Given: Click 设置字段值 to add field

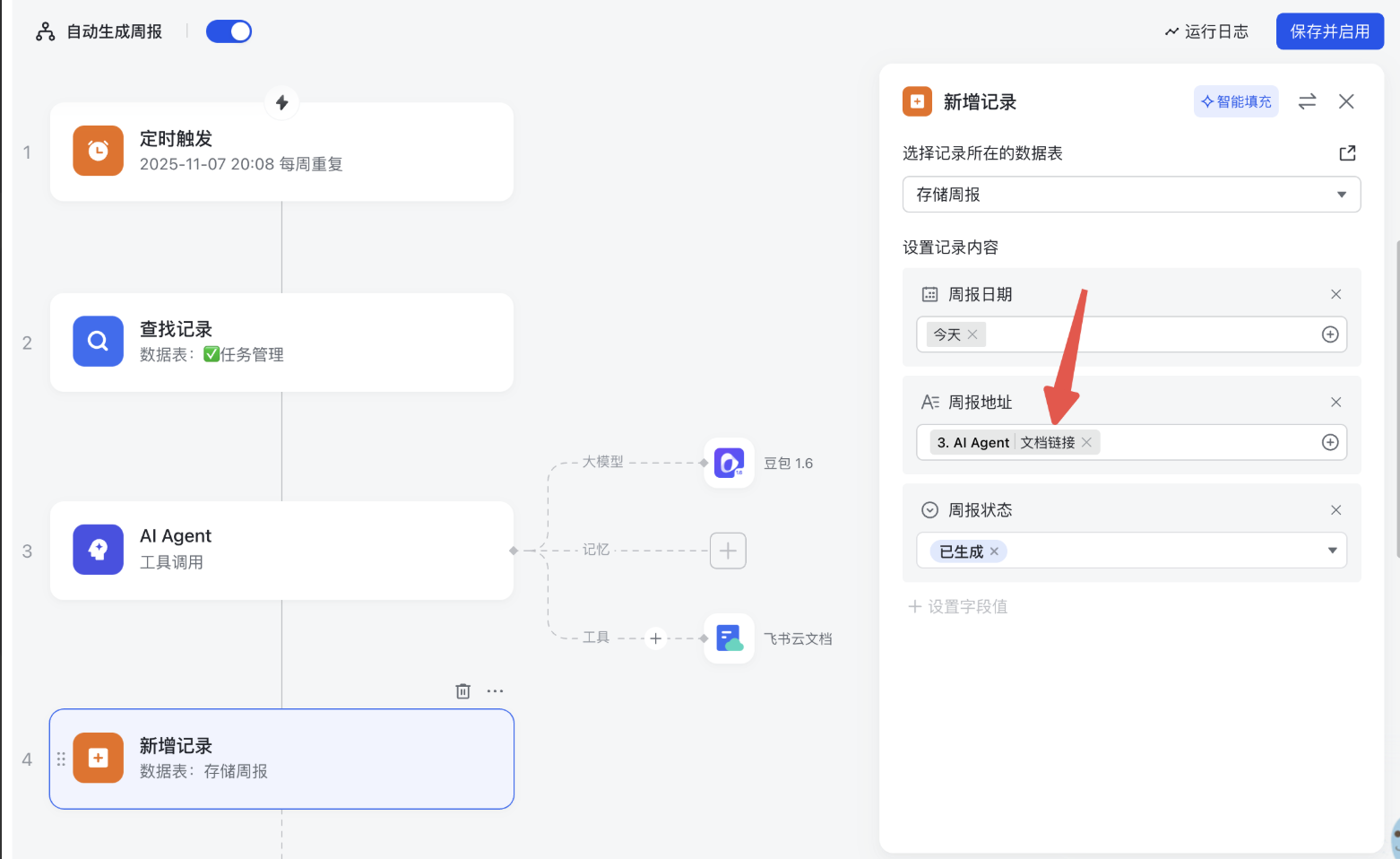Looking at the screenshot, I should [x=957, y=606].
